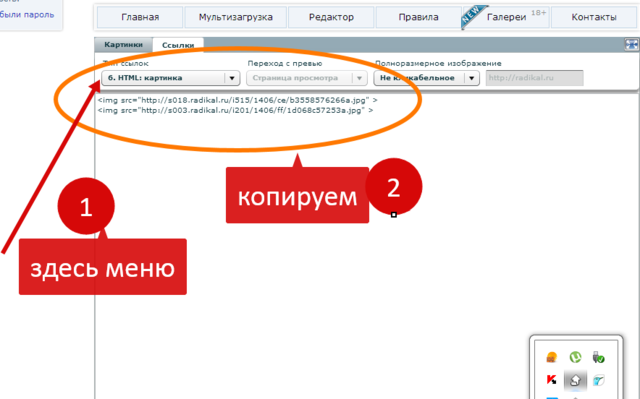This screenshot has height=399, width=640.
Task: Open the Галереи 18+ menu item
Action: (507, 17)
